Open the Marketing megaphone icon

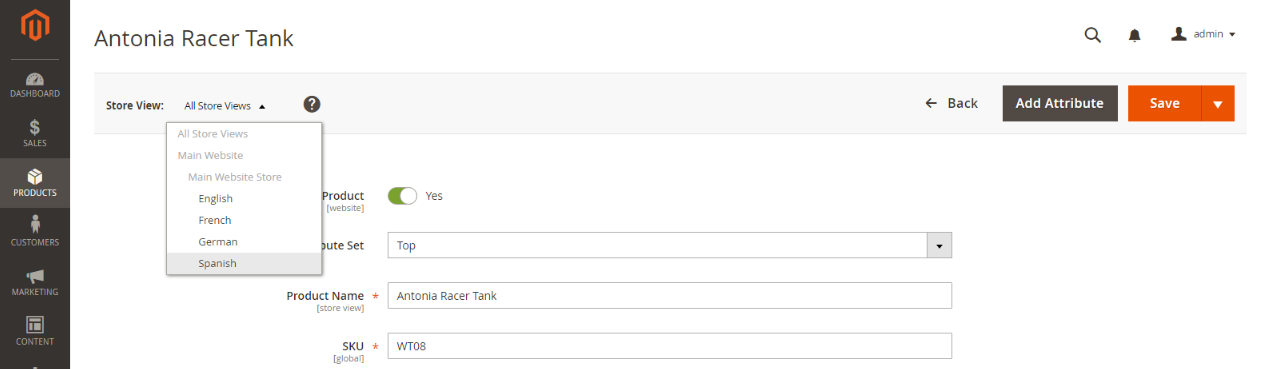[x=35, y=276]
